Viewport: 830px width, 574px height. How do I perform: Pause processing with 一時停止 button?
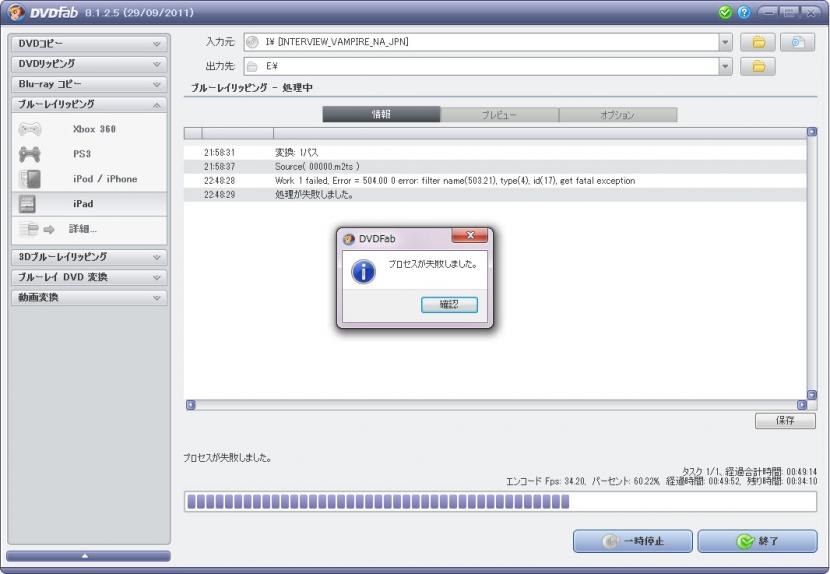click(633, 541)
